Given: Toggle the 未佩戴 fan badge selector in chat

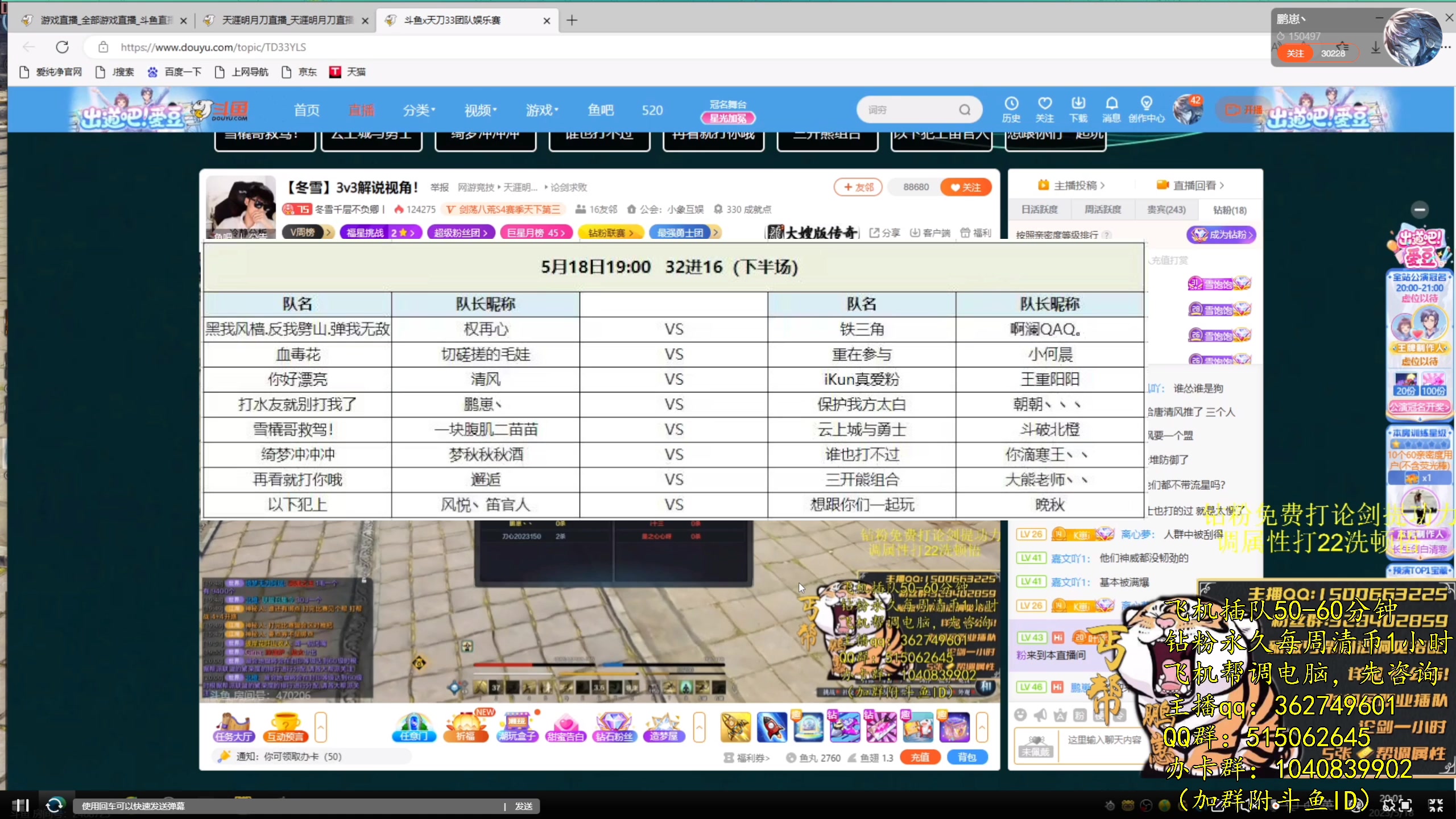Looking at the screenshot, I should point(1036,746).
